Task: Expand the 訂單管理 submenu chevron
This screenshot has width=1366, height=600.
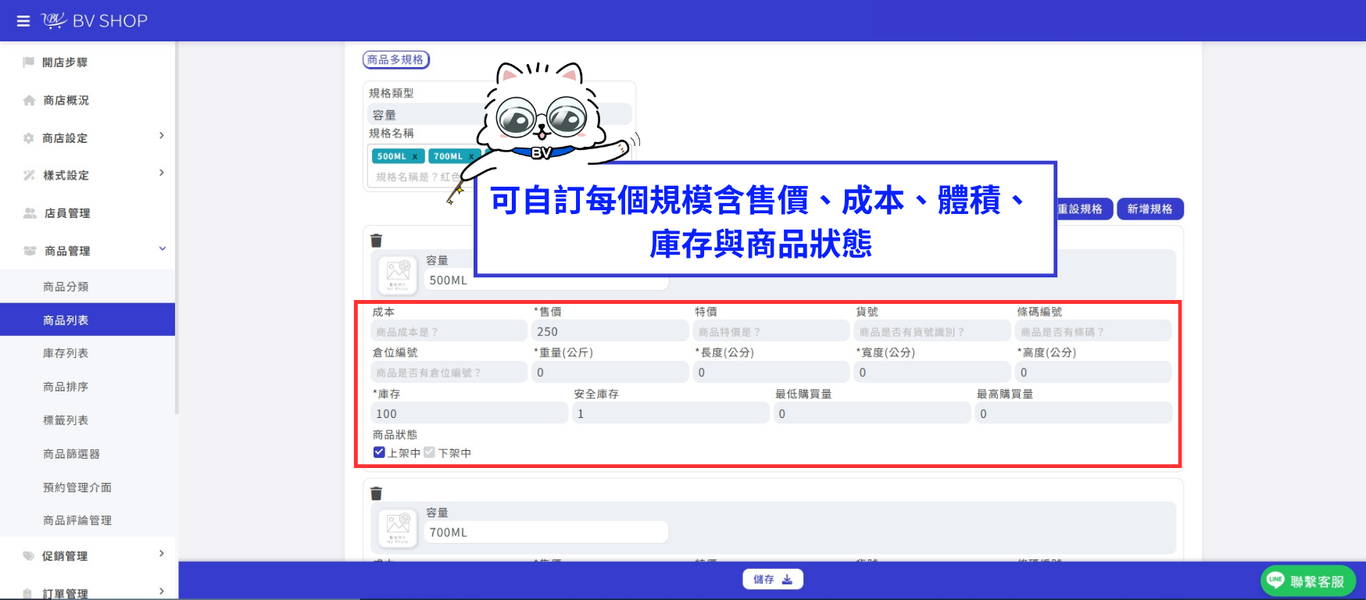Action: [162, 591]
